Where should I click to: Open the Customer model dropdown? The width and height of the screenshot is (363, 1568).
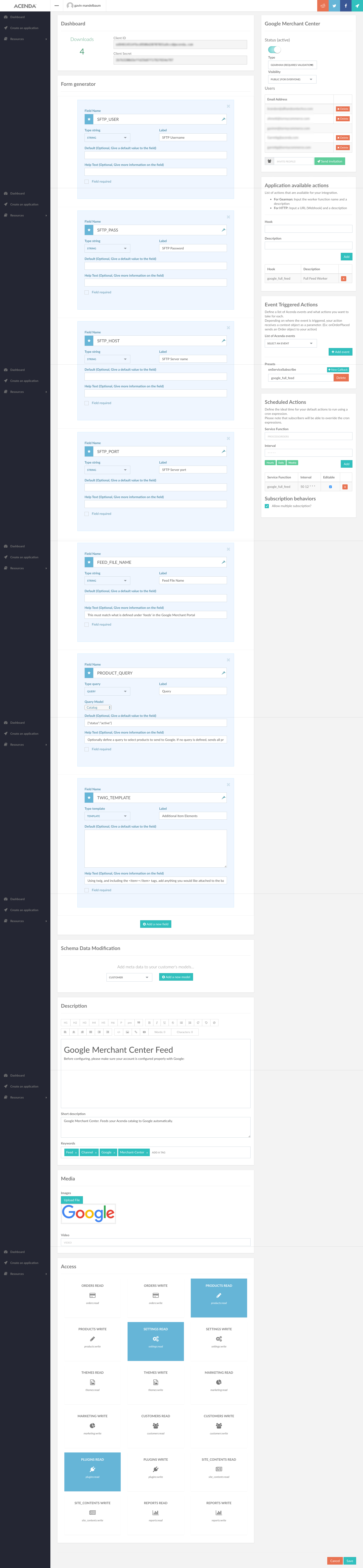pyautogui.click(x=129, y=977)
